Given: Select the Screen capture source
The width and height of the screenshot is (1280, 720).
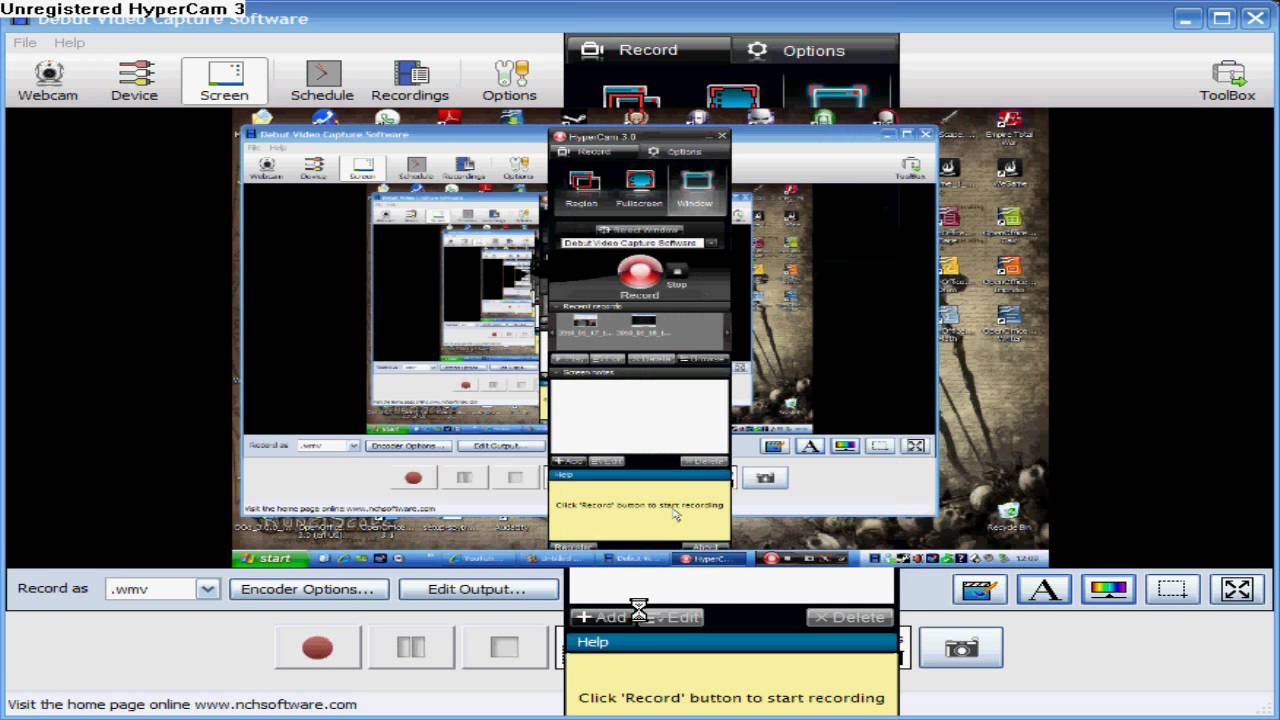Looking at the screenshot, I should click(x=224, y=81).
